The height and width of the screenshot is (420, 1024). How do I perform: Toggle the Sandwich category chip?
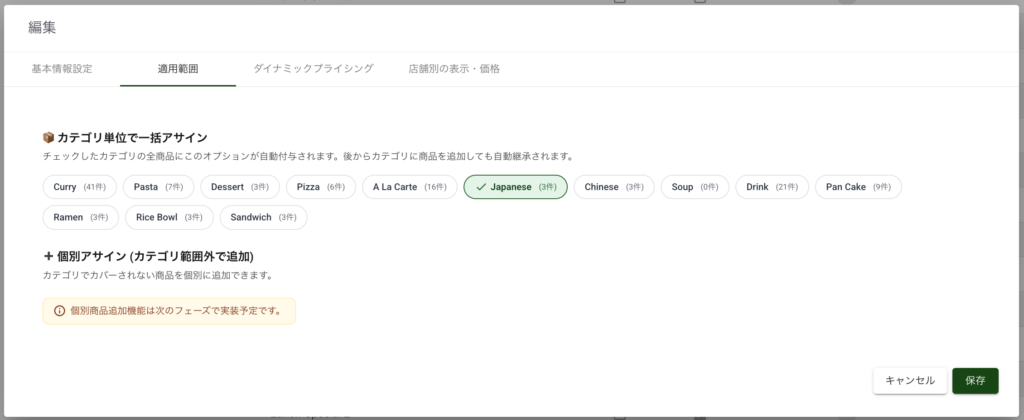(263, 218)
